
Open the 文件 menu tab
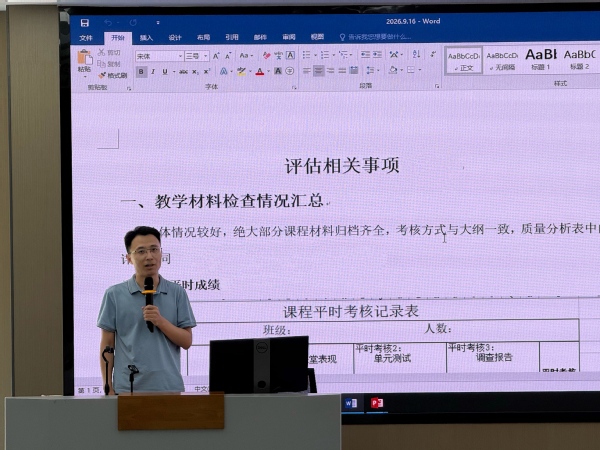click(86, 38)
